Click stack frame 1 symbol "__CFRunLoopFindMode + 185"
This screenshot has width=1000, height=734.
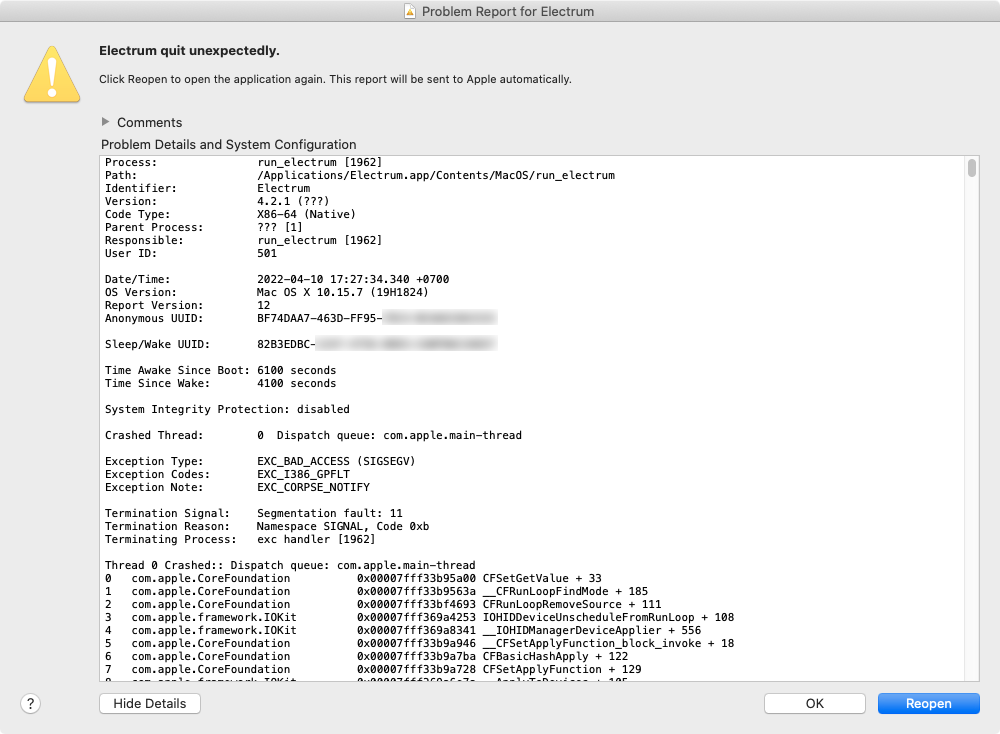point(565,592)
